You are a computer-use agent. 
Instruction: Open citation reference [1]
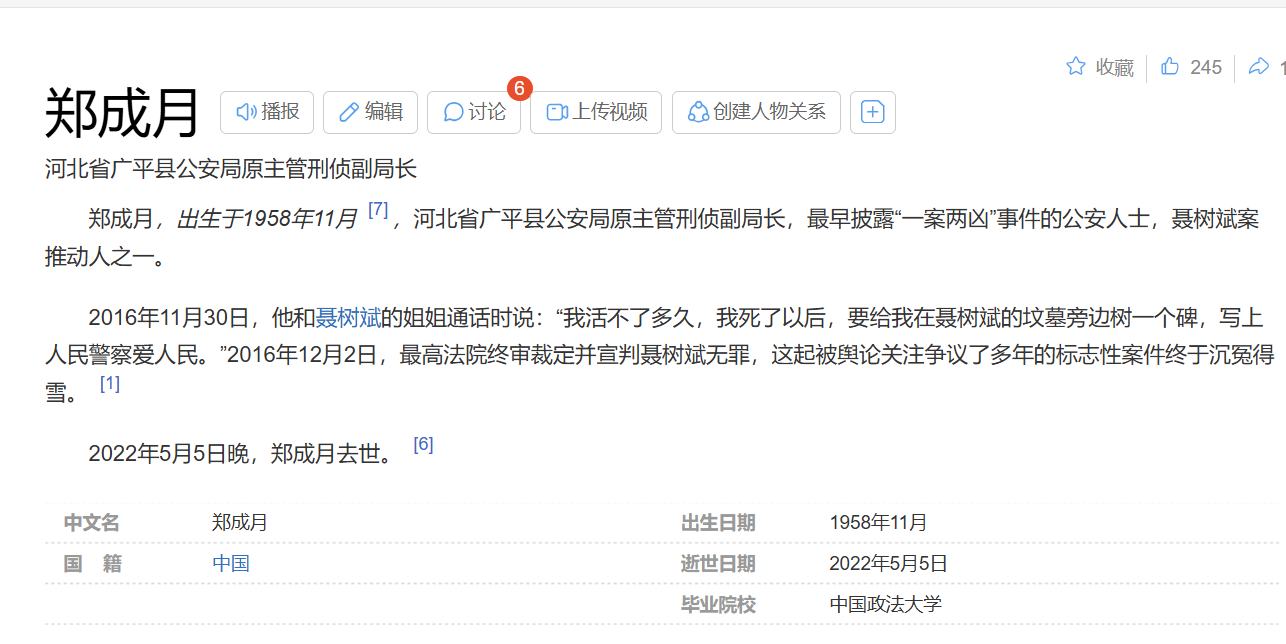(x=110, y=383)
